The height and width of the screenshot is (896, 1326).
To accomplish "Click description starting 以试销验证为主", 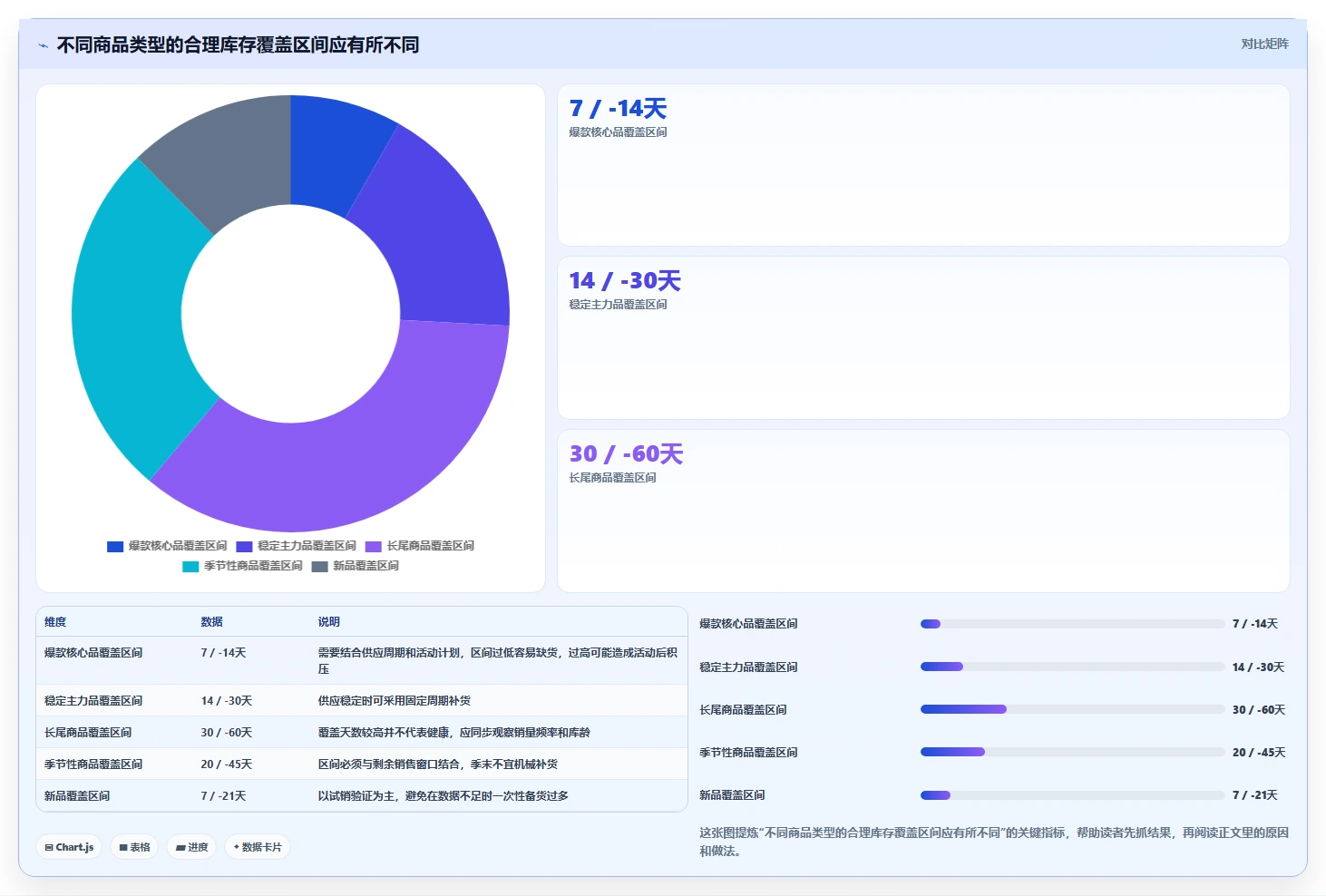I will pos(443,796).
